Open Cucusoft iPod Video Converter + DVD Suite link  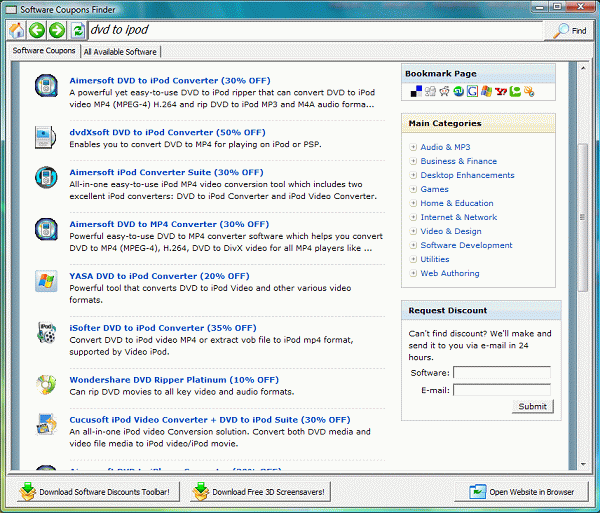[x=210, y=420]
